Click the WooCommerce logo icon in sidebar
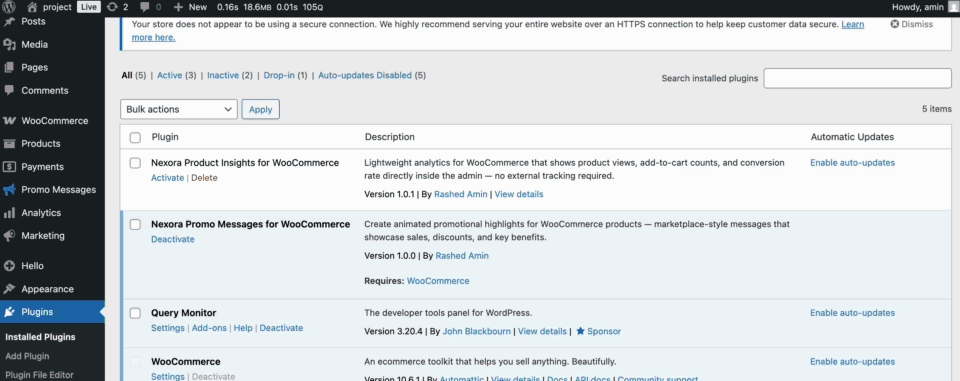 click(x=9, y=121)
